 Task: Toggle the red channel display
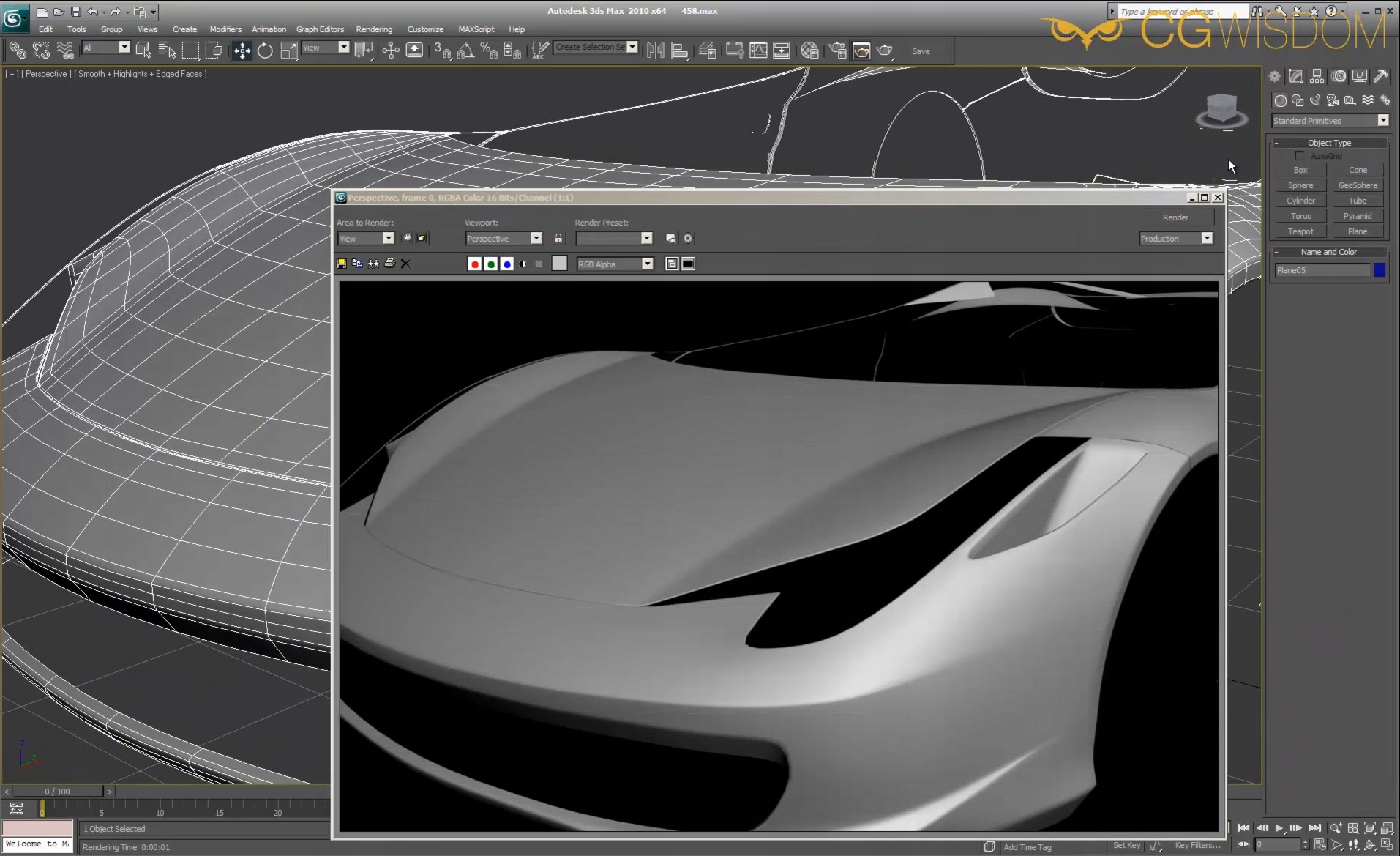pyautogui.click(x=474, y=264)
